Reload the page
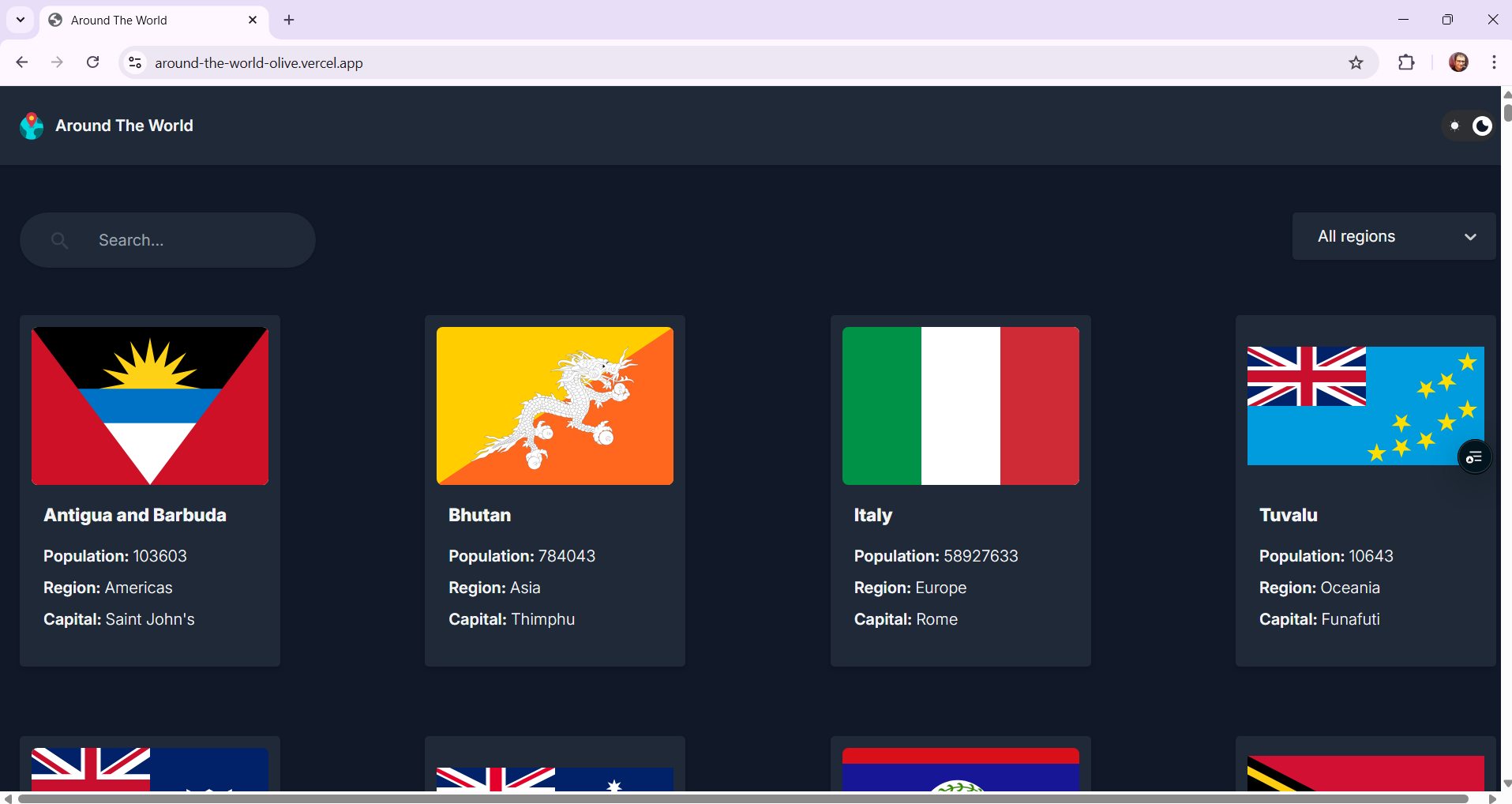The width and height of the screenshot is (1512, 804). coord(93,62)
